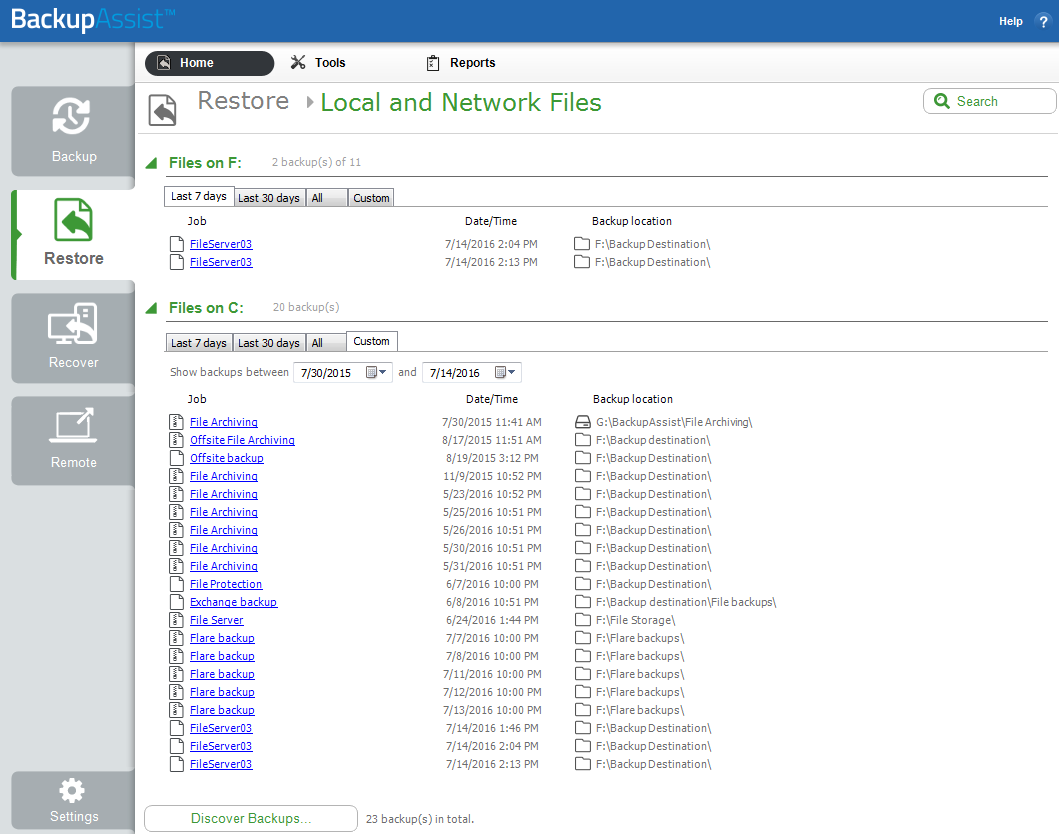Open Flare backup link dated 7/8/2016

pyautogui.click(x=222, y=656)
